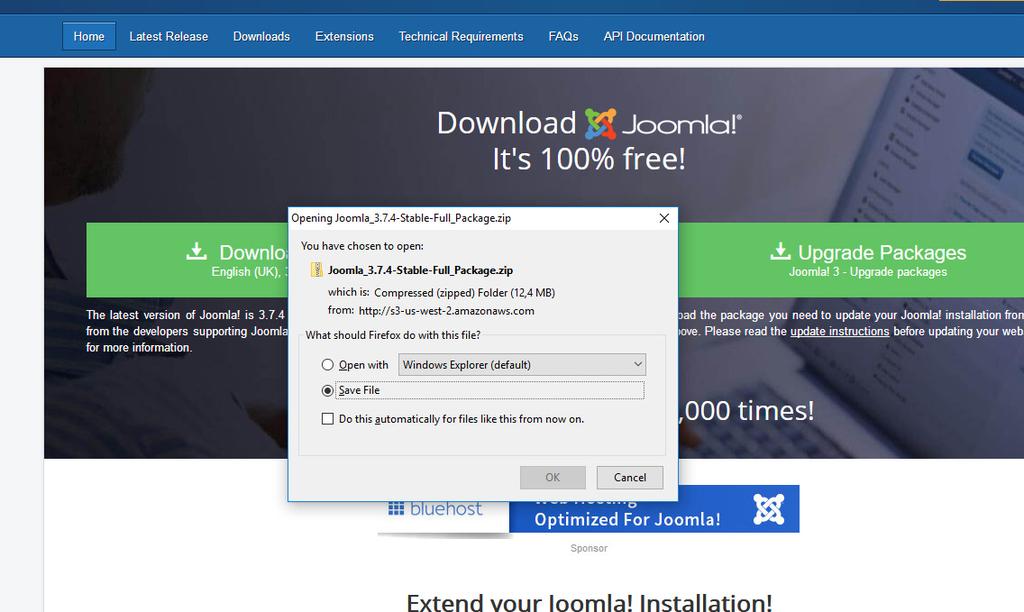Check Do this automatically for files
Viewport: 1024px width, 612px height.
328,419
